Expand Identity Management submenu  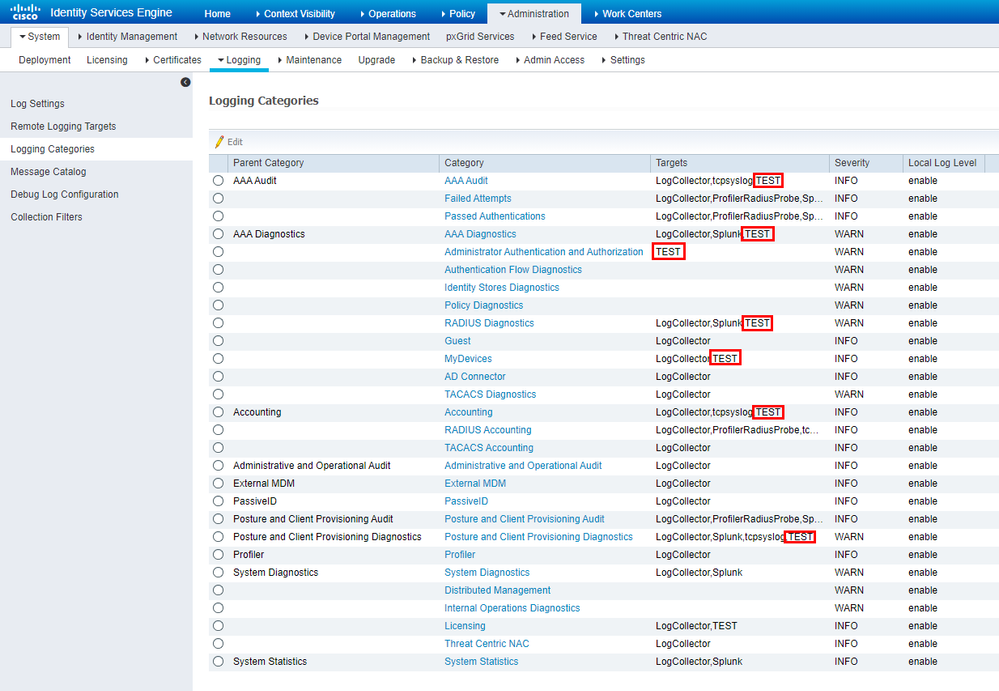pyautogui.click(x=127, y=36)
